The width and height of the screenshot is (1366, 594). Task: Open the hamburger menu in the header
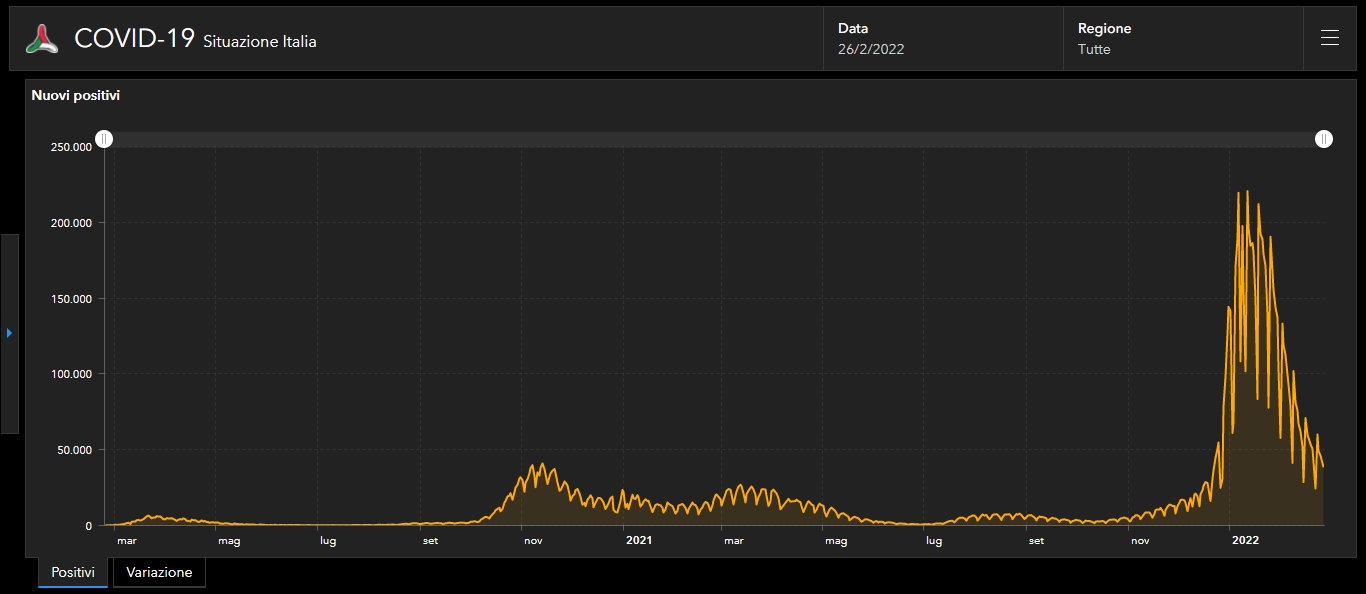pos(1329,38)
